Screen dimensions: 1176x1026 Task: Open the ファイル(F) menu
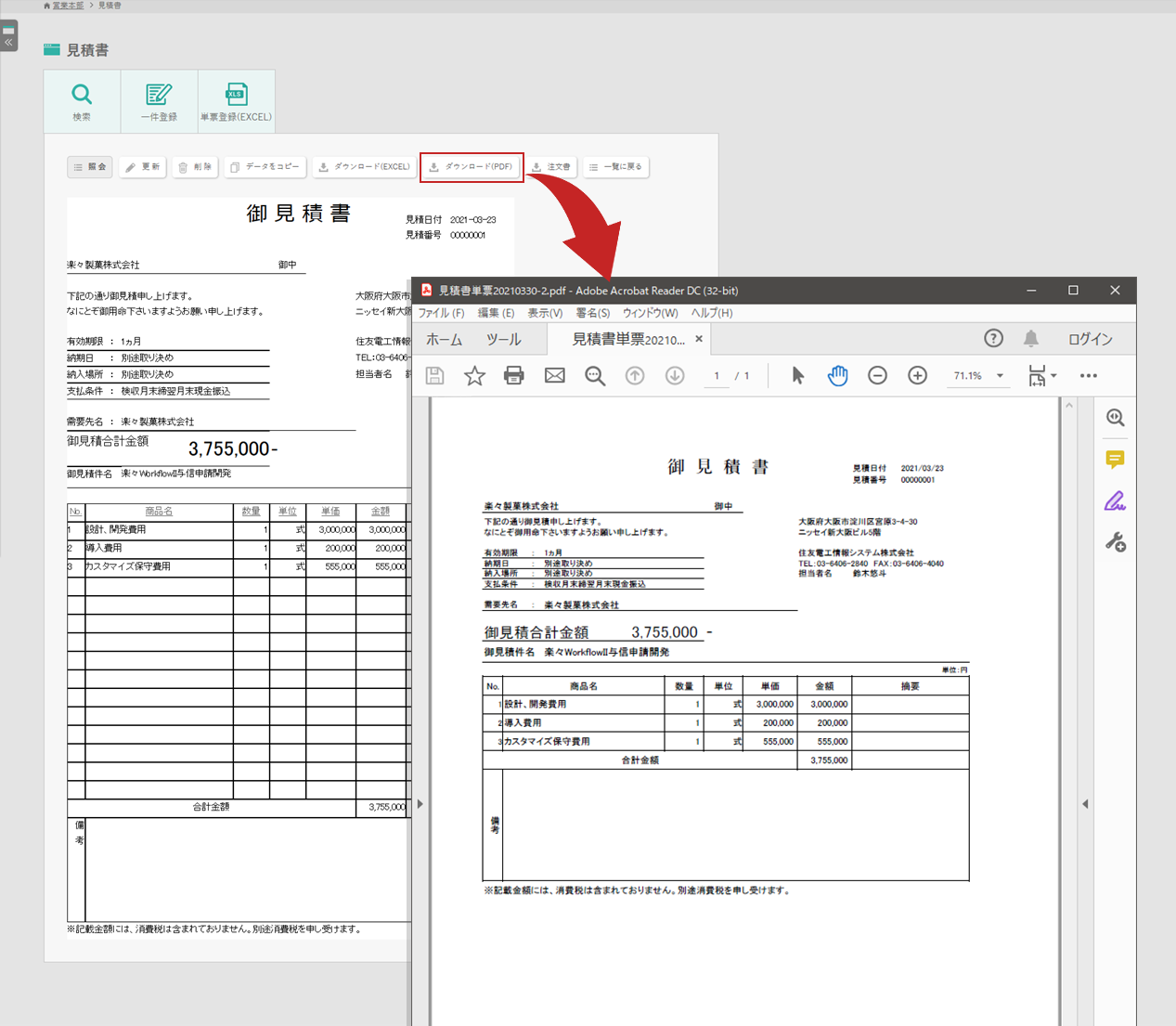[x=441, y=313]
